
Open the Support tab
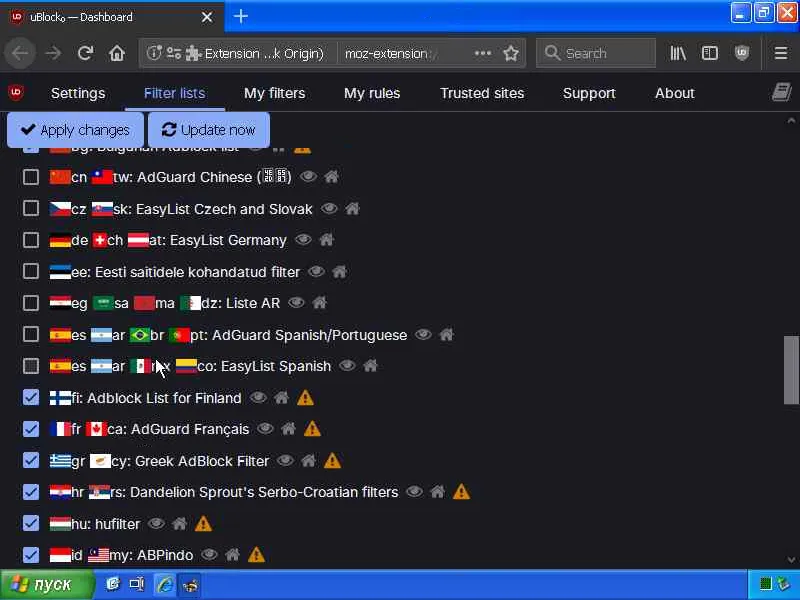[x=589, y=93]
